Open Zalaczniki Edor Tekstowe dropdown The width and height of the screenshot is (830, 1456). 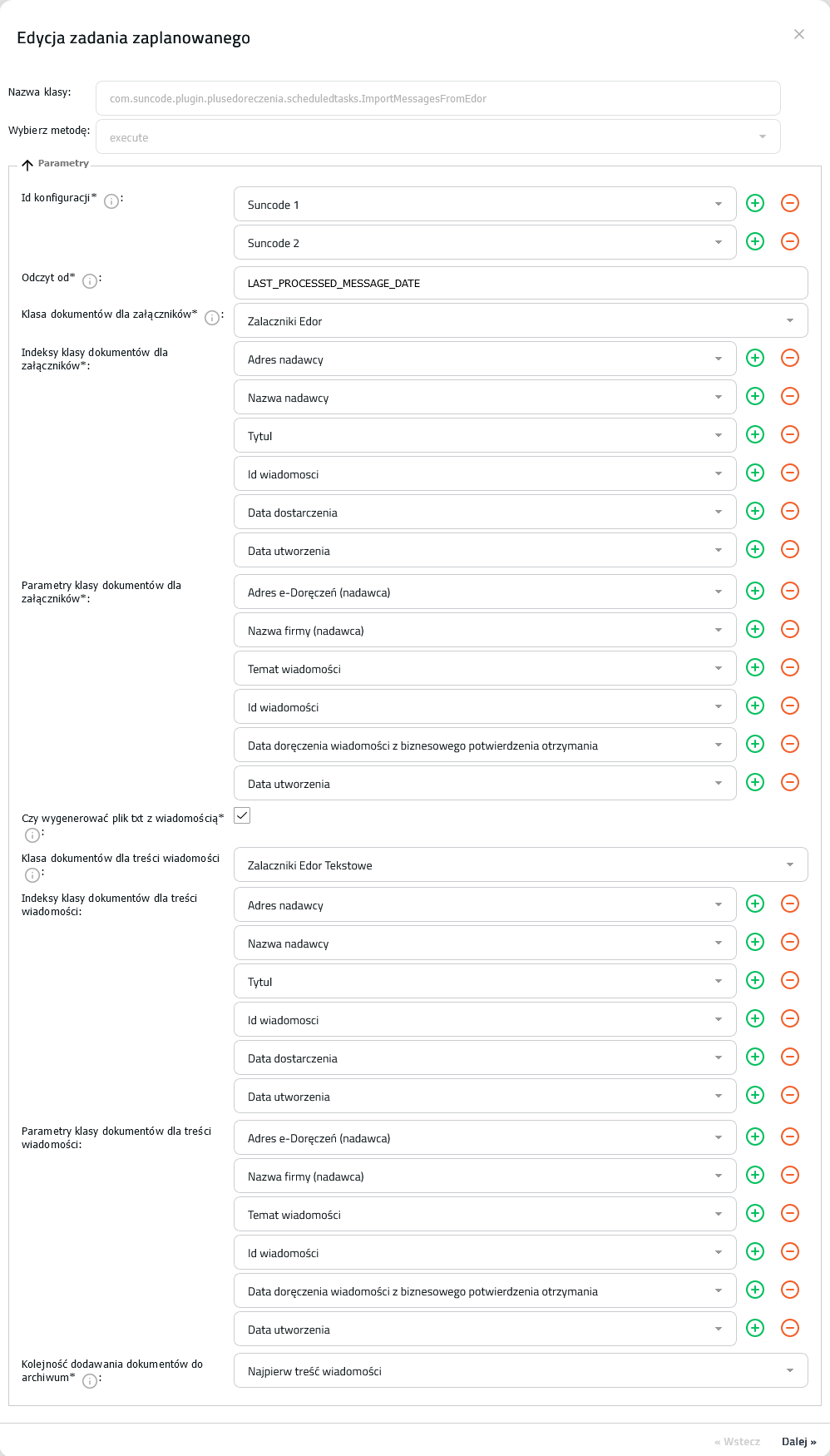521,864
